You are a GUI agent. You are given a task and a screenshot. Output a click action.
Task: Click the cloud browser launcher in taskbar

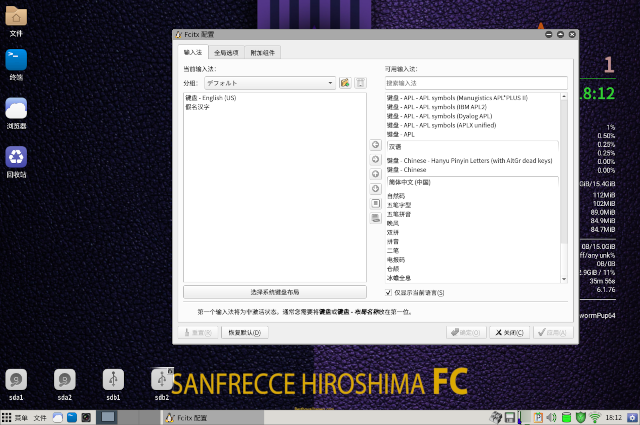[x=58, y=417]
